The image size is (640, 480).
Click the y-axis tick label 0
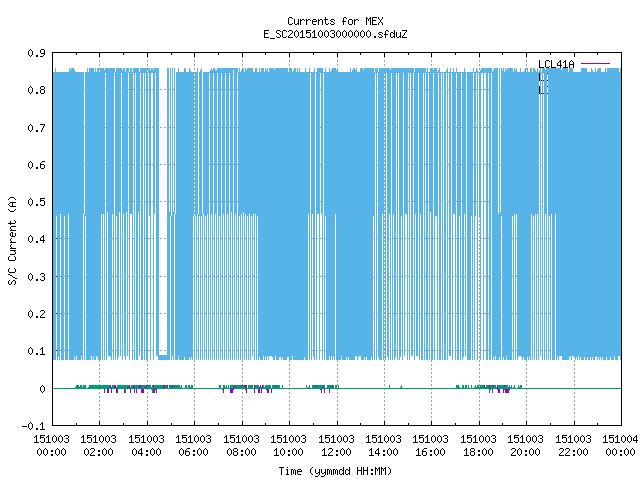tap(42, 389)
